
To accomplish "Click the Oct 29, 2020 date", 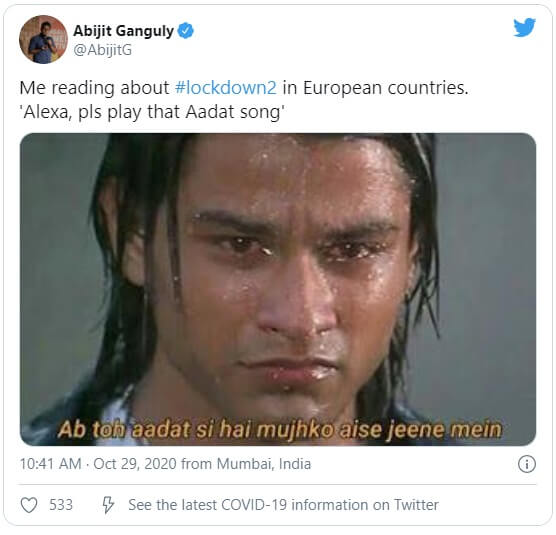I will click(x=135, y=464).
